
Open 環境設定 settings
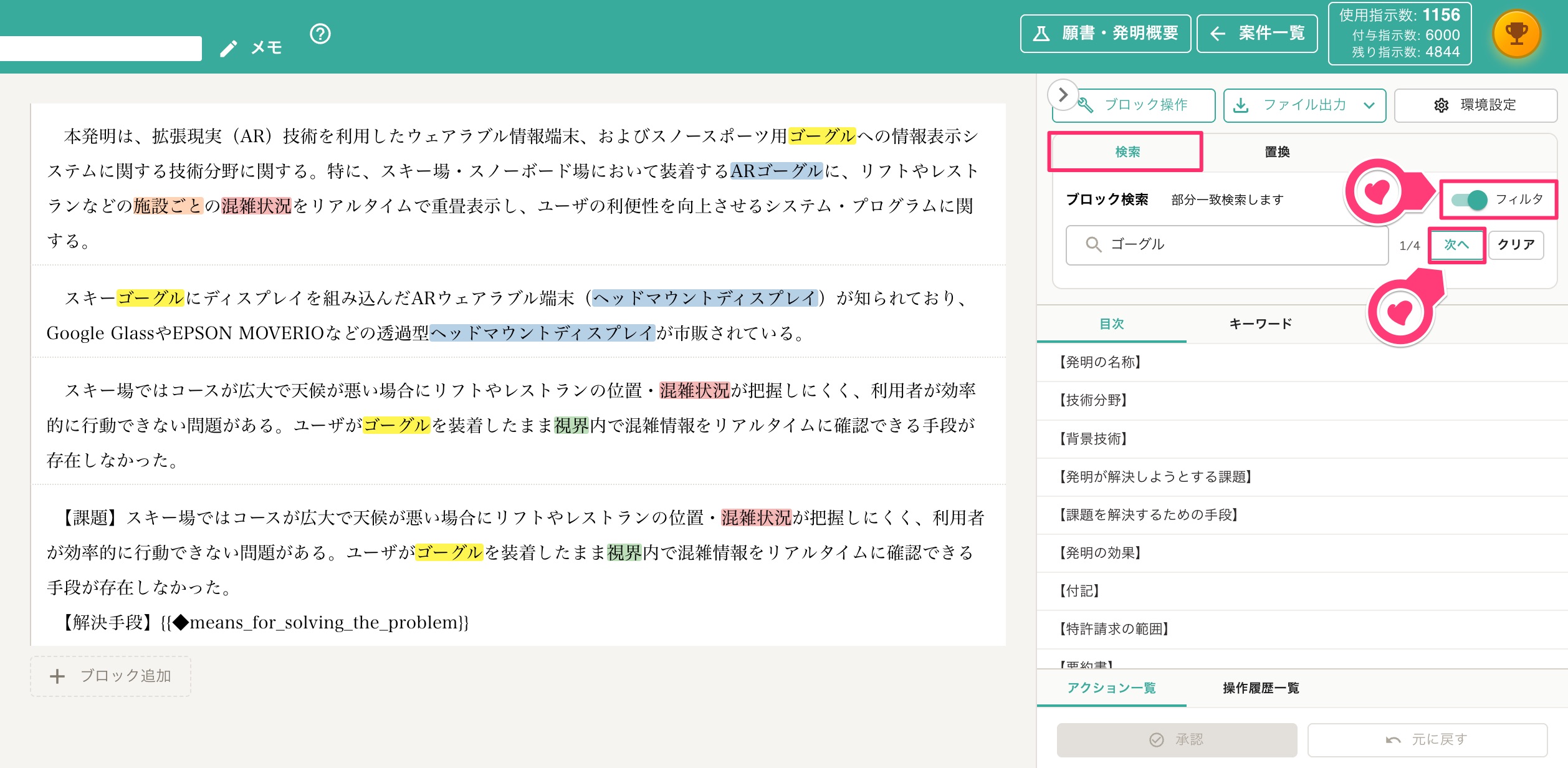click(1475, 105)
